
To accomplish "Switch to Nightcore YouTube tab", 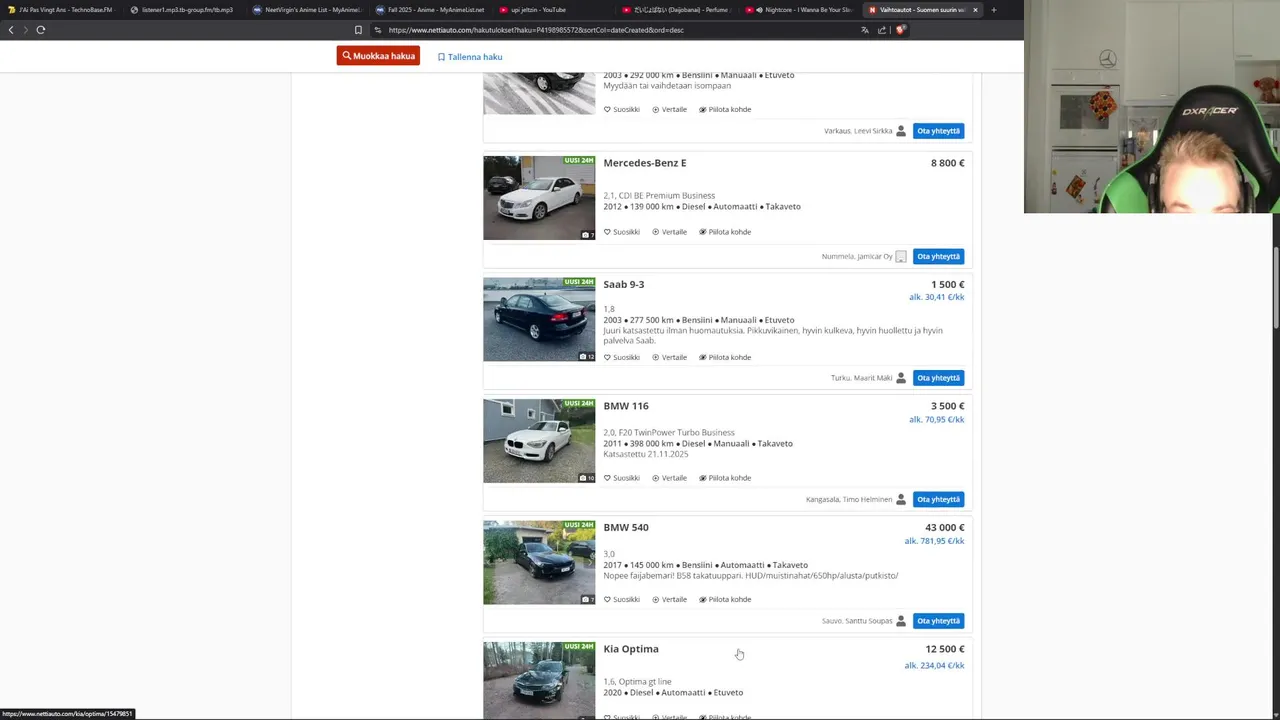I will (798, 10).
